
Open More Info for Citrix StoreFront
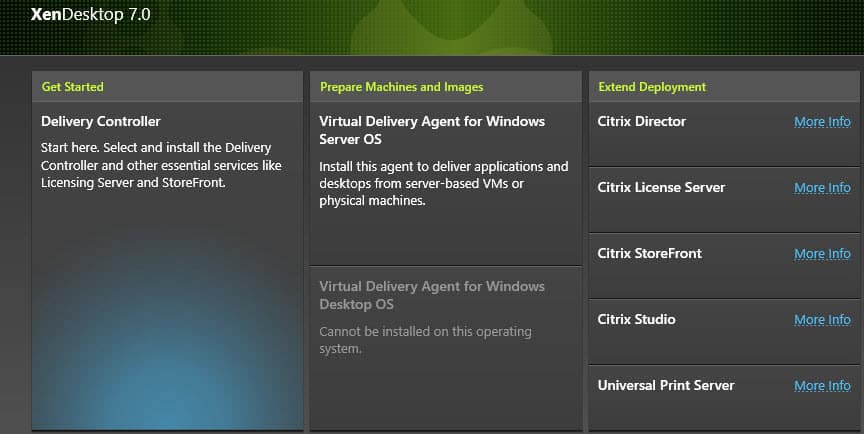coord(822,254)
